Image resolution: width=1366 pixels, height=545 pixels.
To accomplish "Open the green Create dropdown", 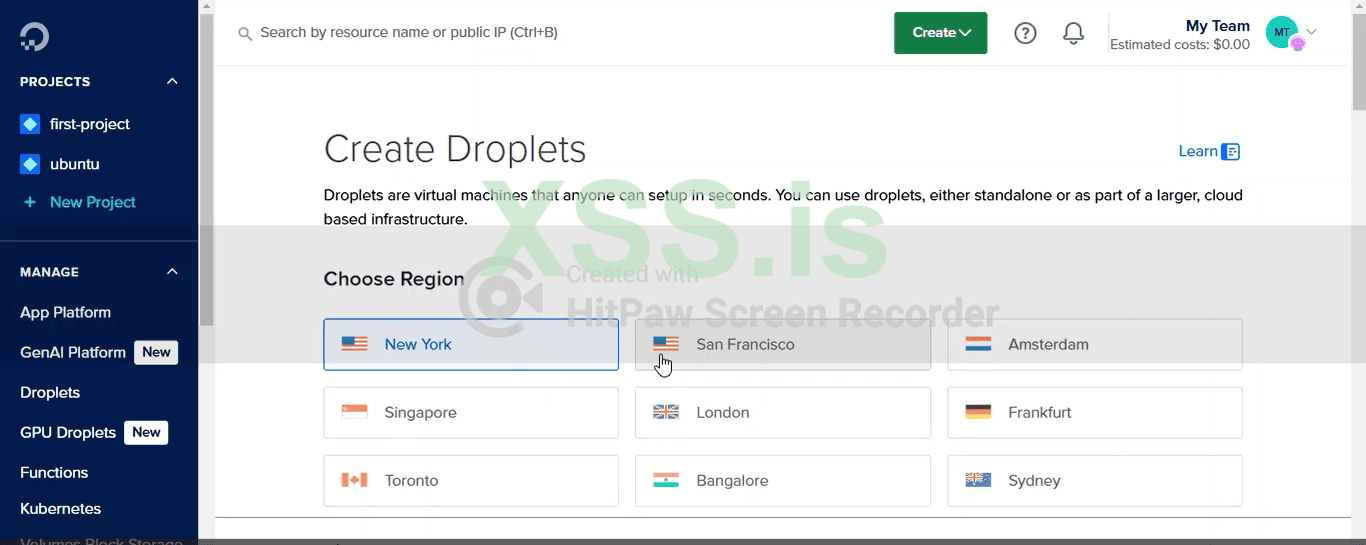I will (x=941, y=33).
